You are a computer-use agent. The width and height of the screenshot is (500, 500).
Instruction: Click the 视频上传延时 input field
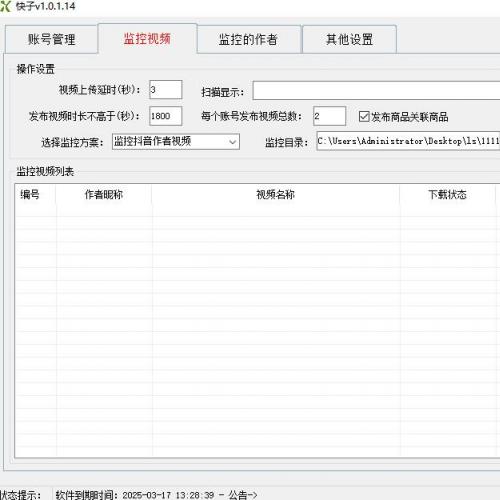(166, 89)
